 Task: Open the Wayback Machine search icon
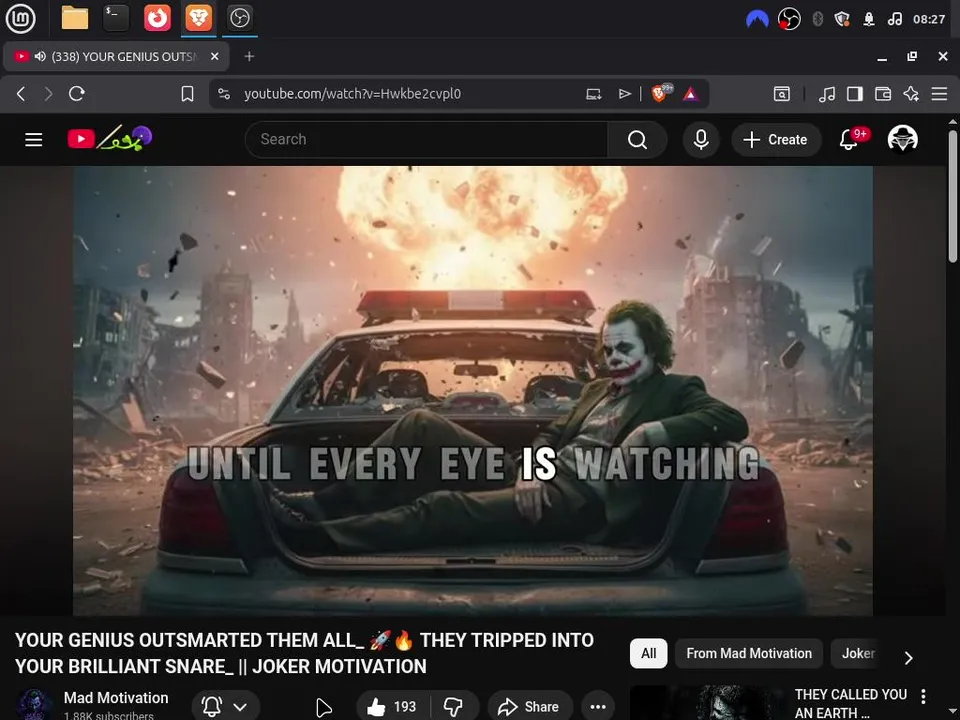coord(782,94)
